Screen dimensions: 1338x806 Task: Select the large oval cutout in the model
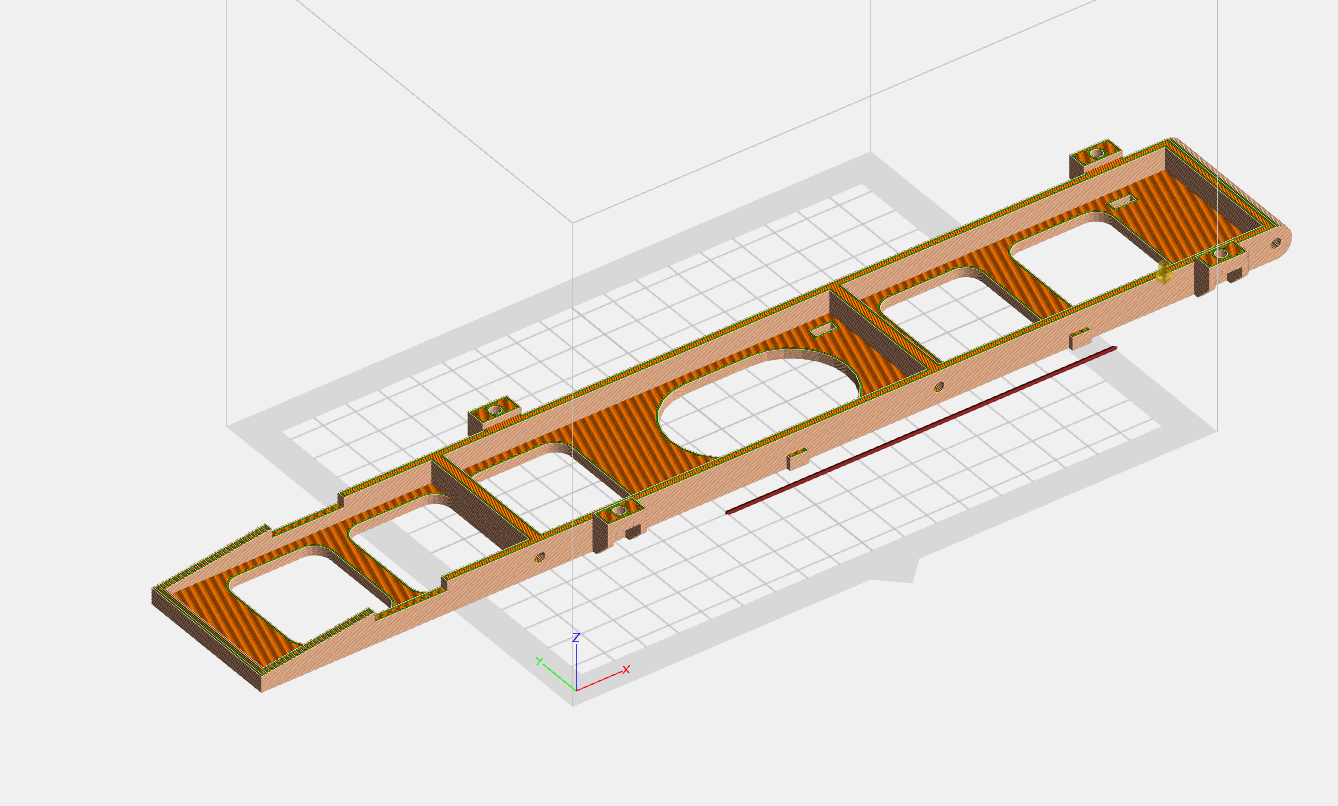click(758, 405)
